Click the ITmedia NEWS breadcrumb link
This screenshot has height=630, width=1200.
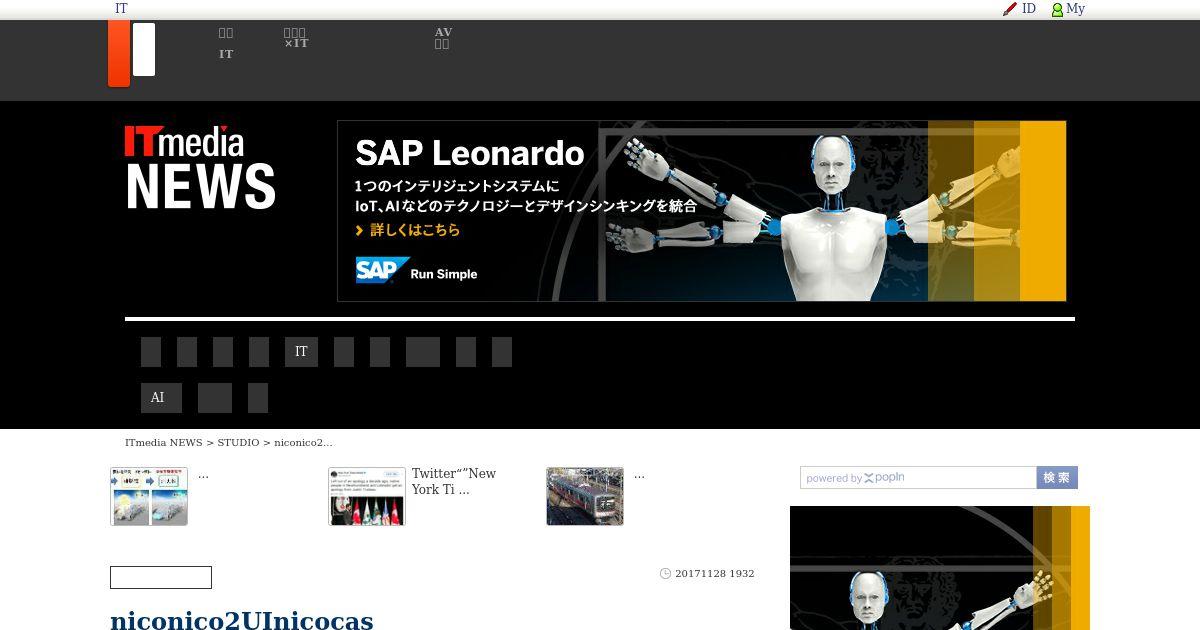[x=164, y=442]
